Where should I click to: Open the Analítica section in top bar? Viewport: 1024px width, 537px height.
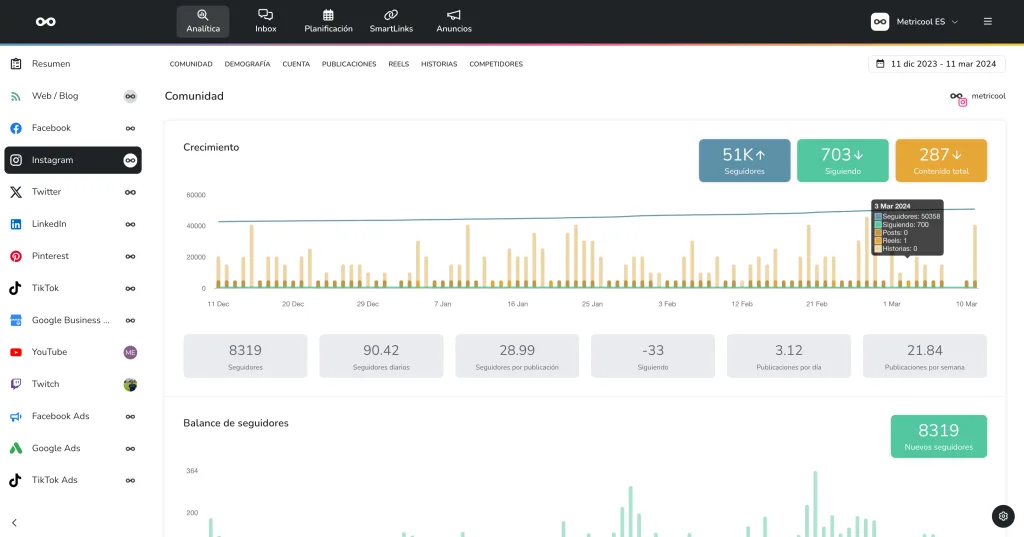click(203, 21)
